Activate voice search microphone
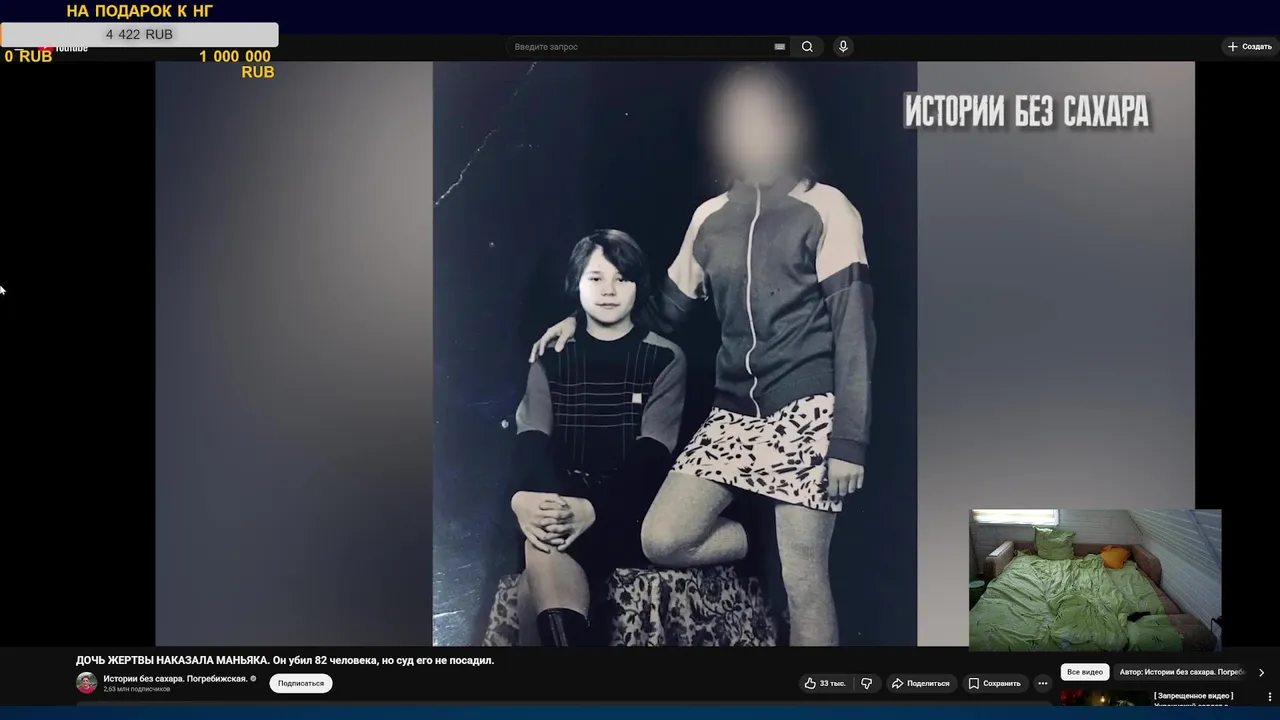Screen dimensions: 1280x720 tap(843, 47)
